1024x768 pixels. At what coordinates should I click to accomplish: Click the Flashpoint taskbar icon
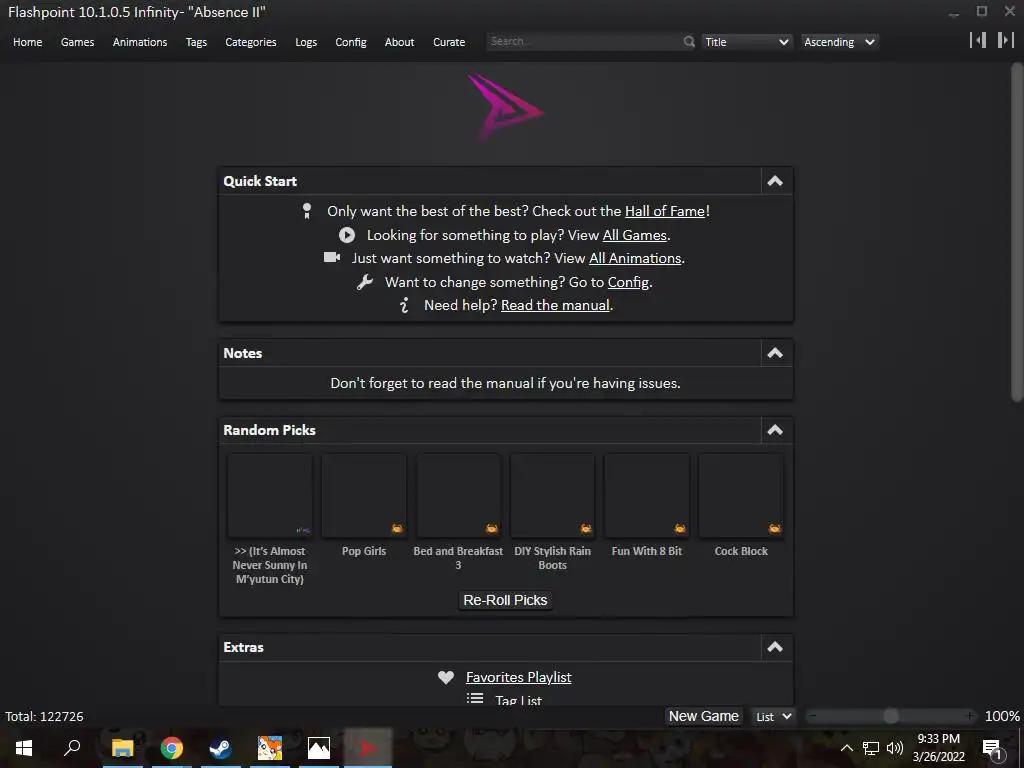pyautogui.click(x=368, y=748)
